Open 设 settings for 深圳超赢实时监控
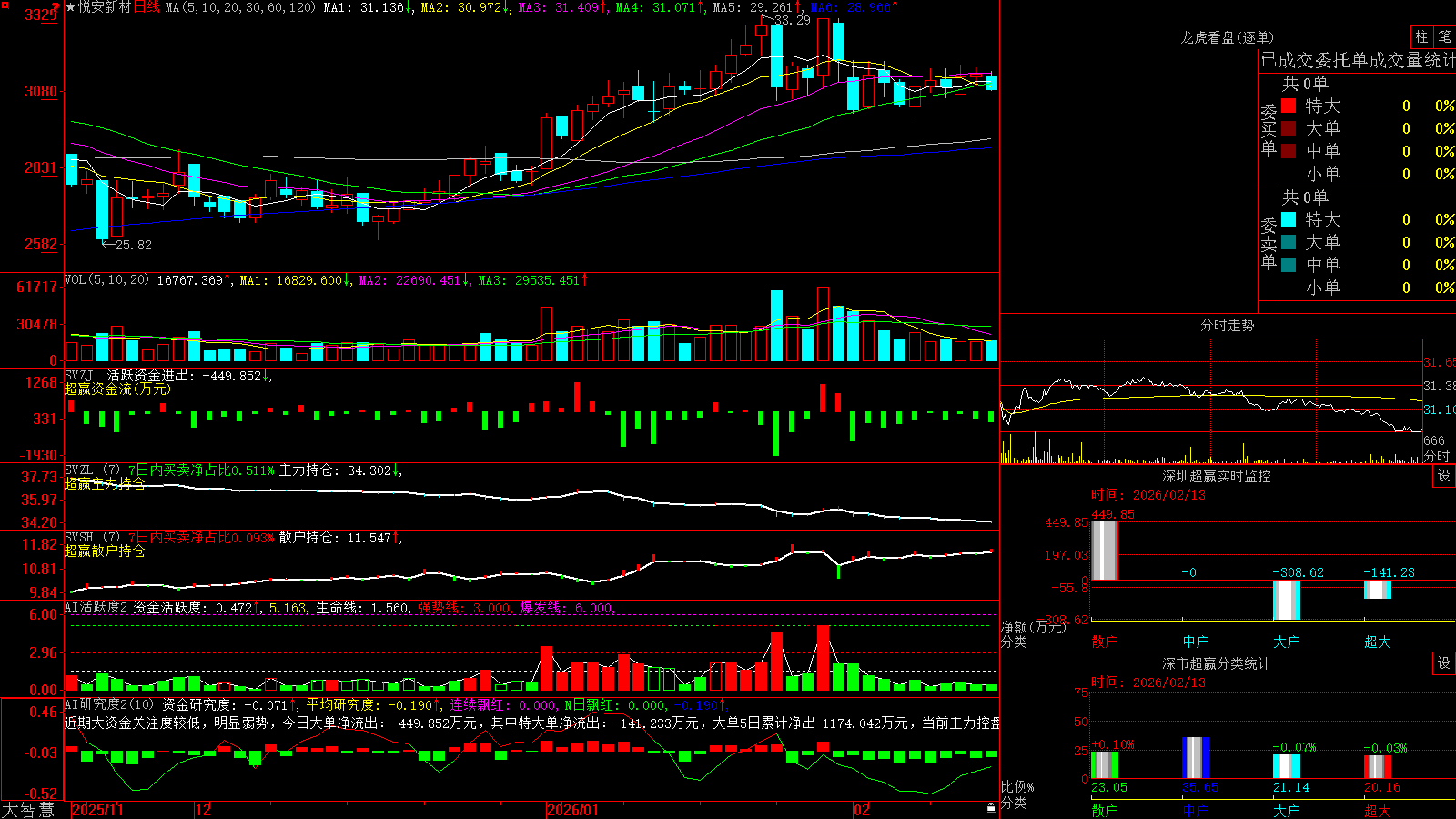The image size is (1456, 819). [1444, 476]
